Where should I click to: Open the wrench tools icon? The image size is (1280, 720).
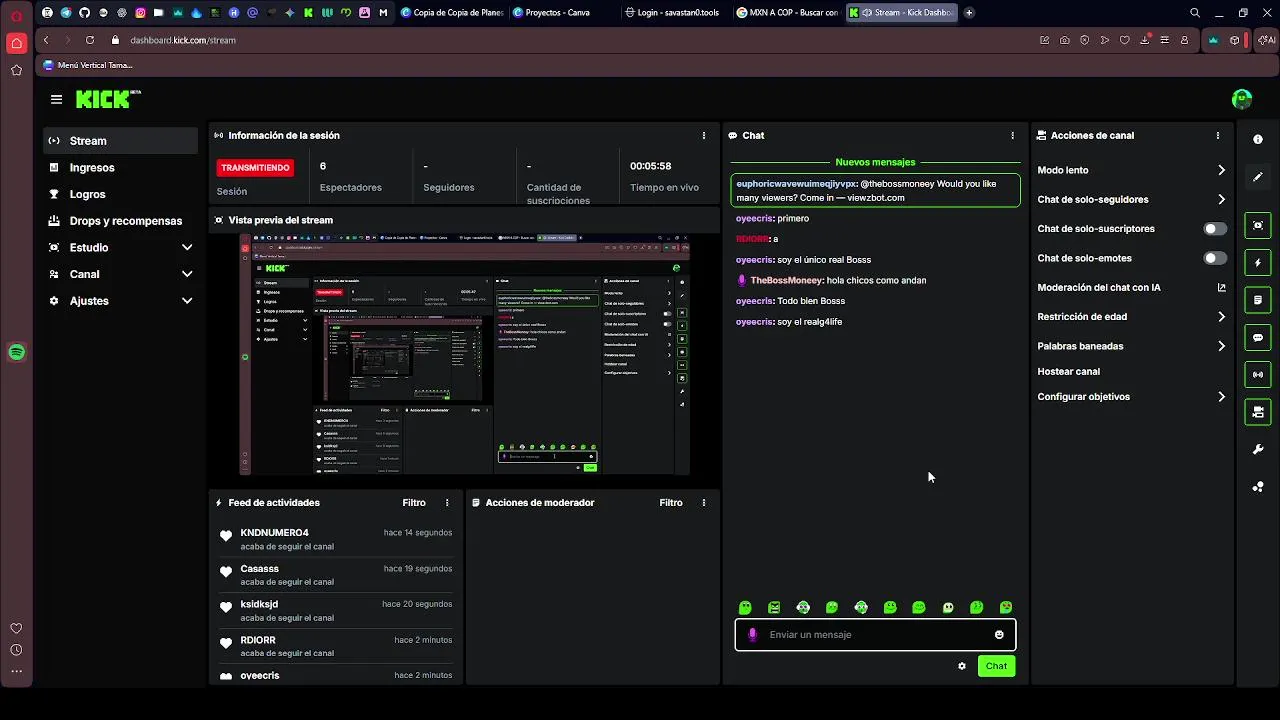[x=1258, y=450]
